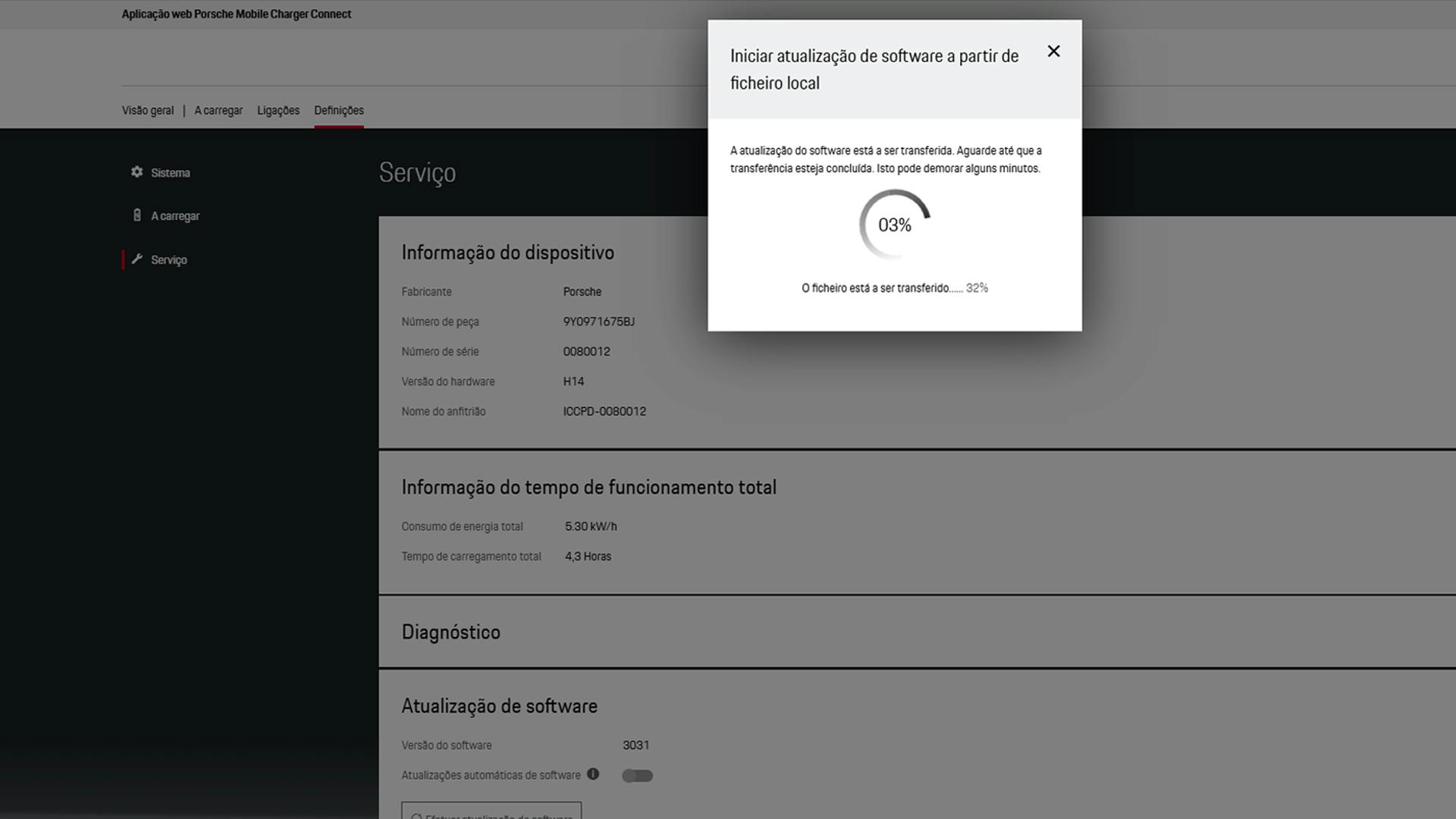Click the Informação do dispositivo heading
The width and height of the screenshot is (1456, 819).
click(x=508, y=253)
